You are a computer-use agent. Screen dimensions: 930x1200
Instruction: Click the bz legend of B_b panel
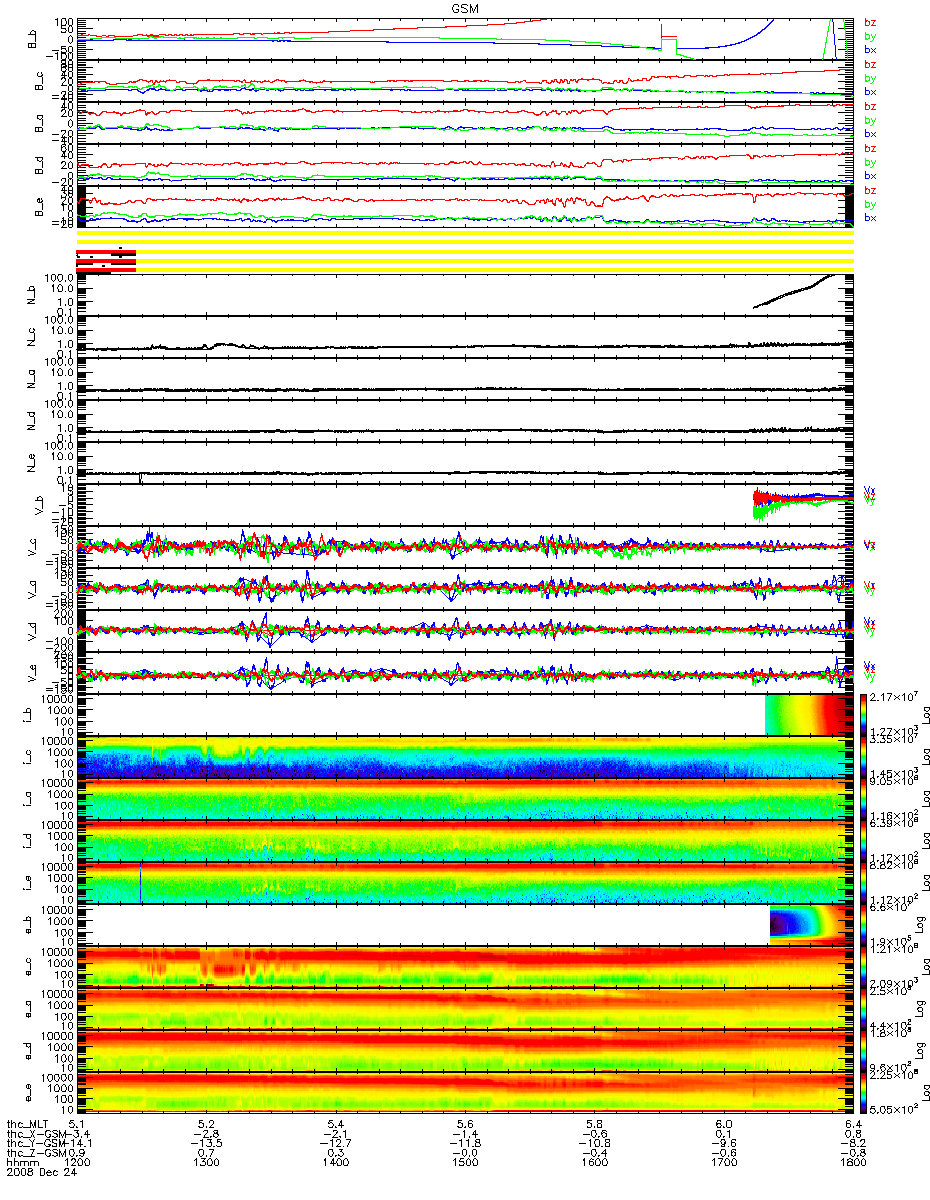click(x=870, y=22)
